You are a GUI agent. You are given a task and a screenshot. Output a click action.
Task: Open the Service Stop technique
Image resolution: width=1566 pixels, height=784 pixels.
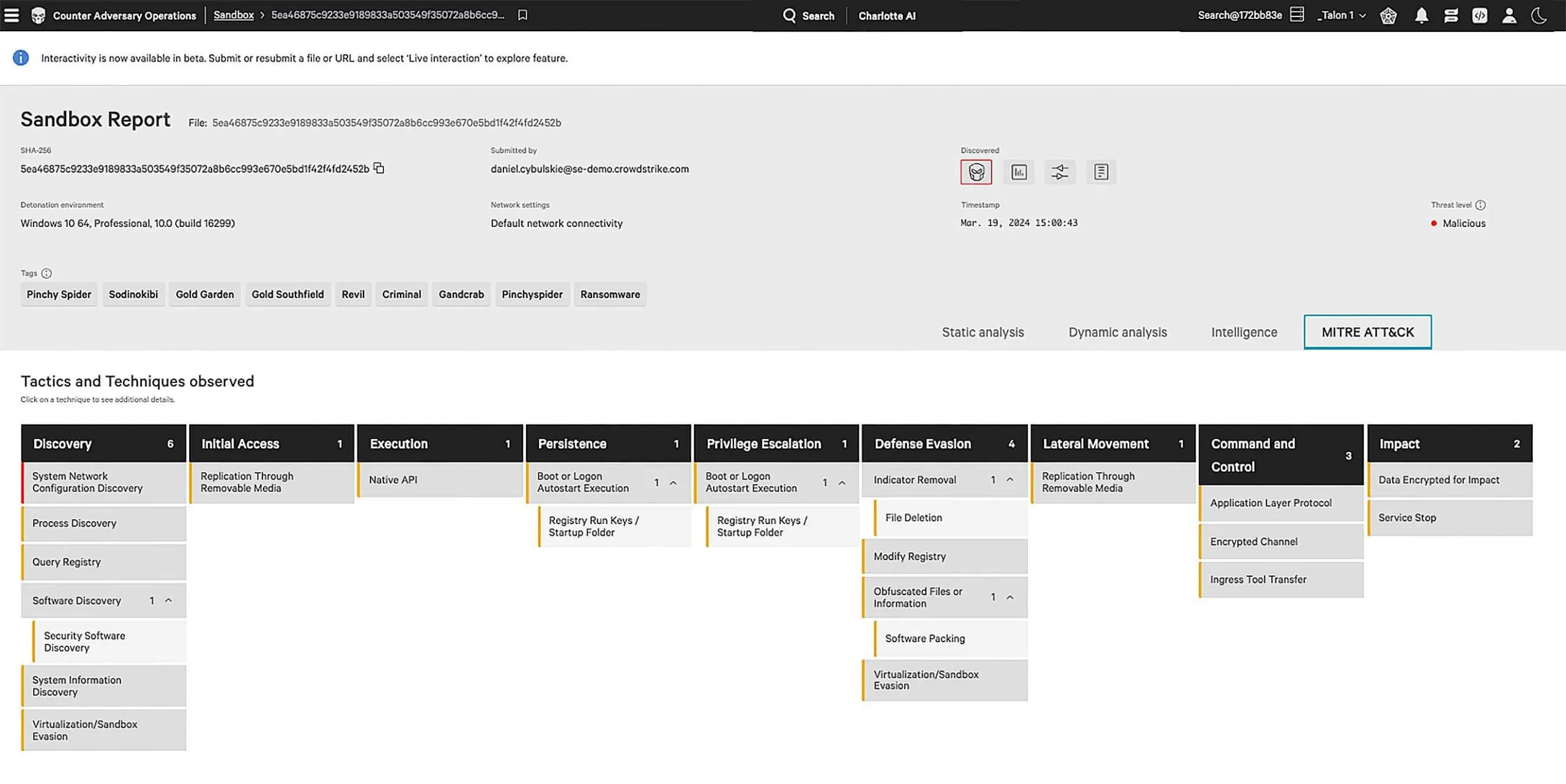[1450, 518]
